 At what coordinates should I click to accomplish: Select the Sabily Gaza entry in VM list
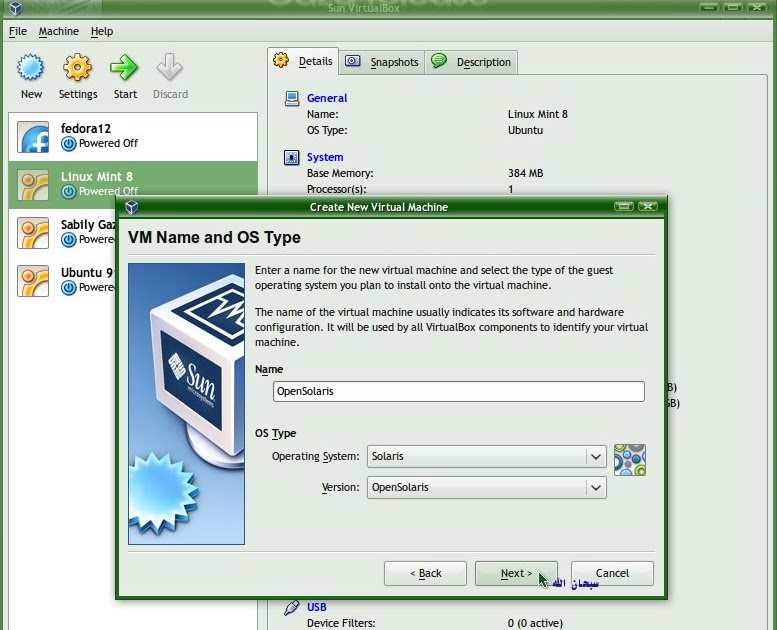(62, 233)
